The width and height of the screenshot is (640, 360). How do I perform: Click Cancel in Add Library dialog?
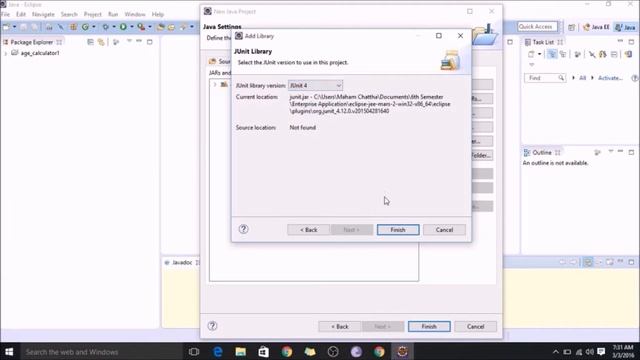coord(444,230)
